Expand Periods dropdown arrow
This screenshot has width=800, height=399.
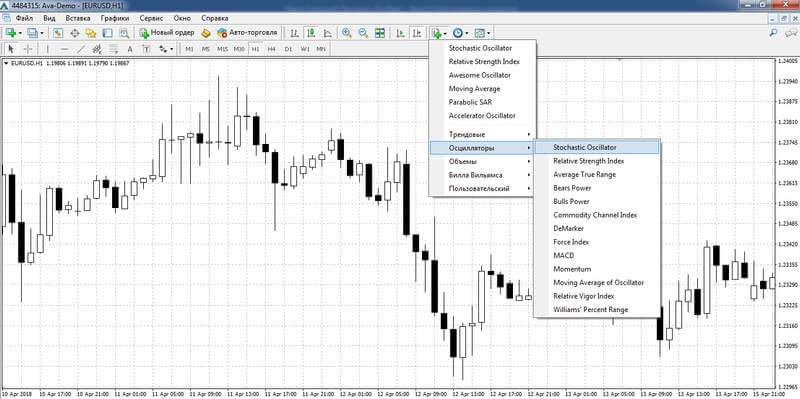click(x=467, y=33)
